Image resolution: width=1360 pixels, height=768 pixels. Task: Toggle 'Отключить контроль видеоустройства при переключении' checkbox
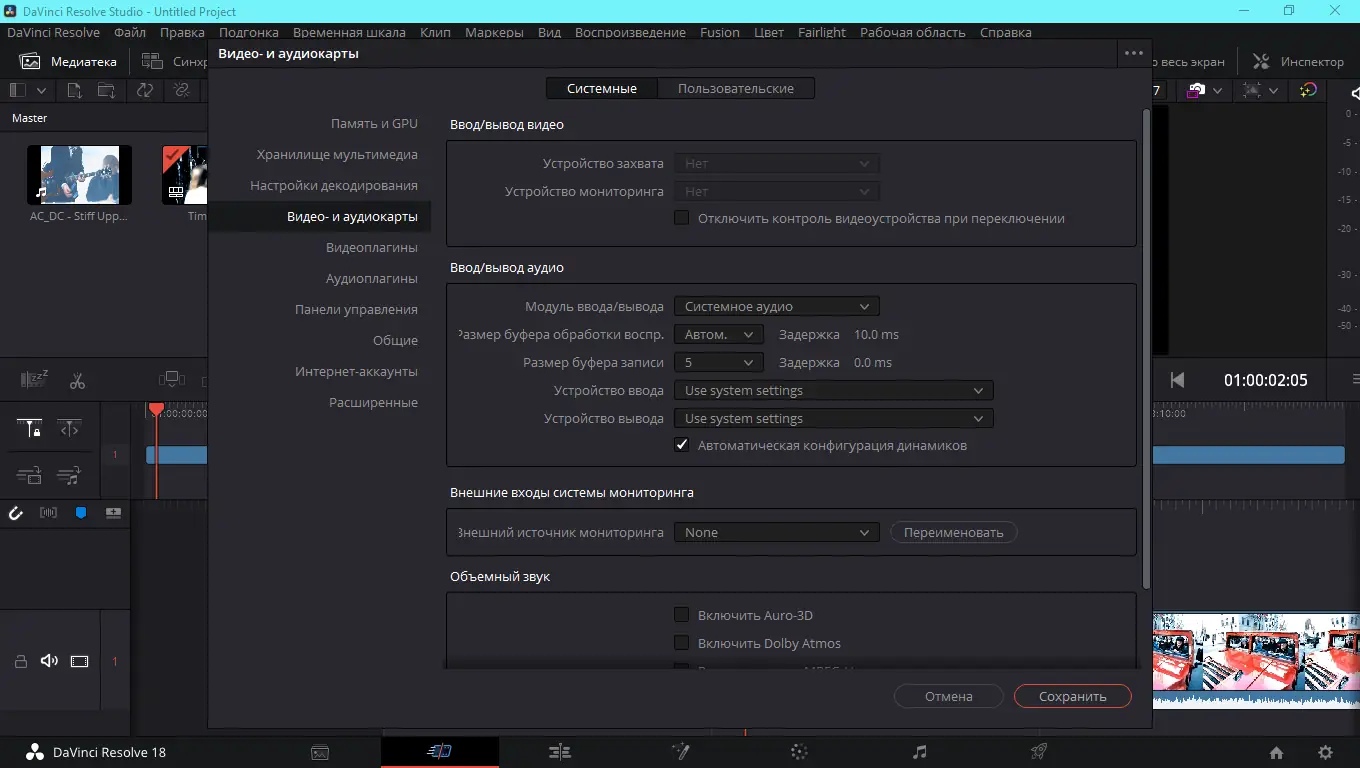682,218
